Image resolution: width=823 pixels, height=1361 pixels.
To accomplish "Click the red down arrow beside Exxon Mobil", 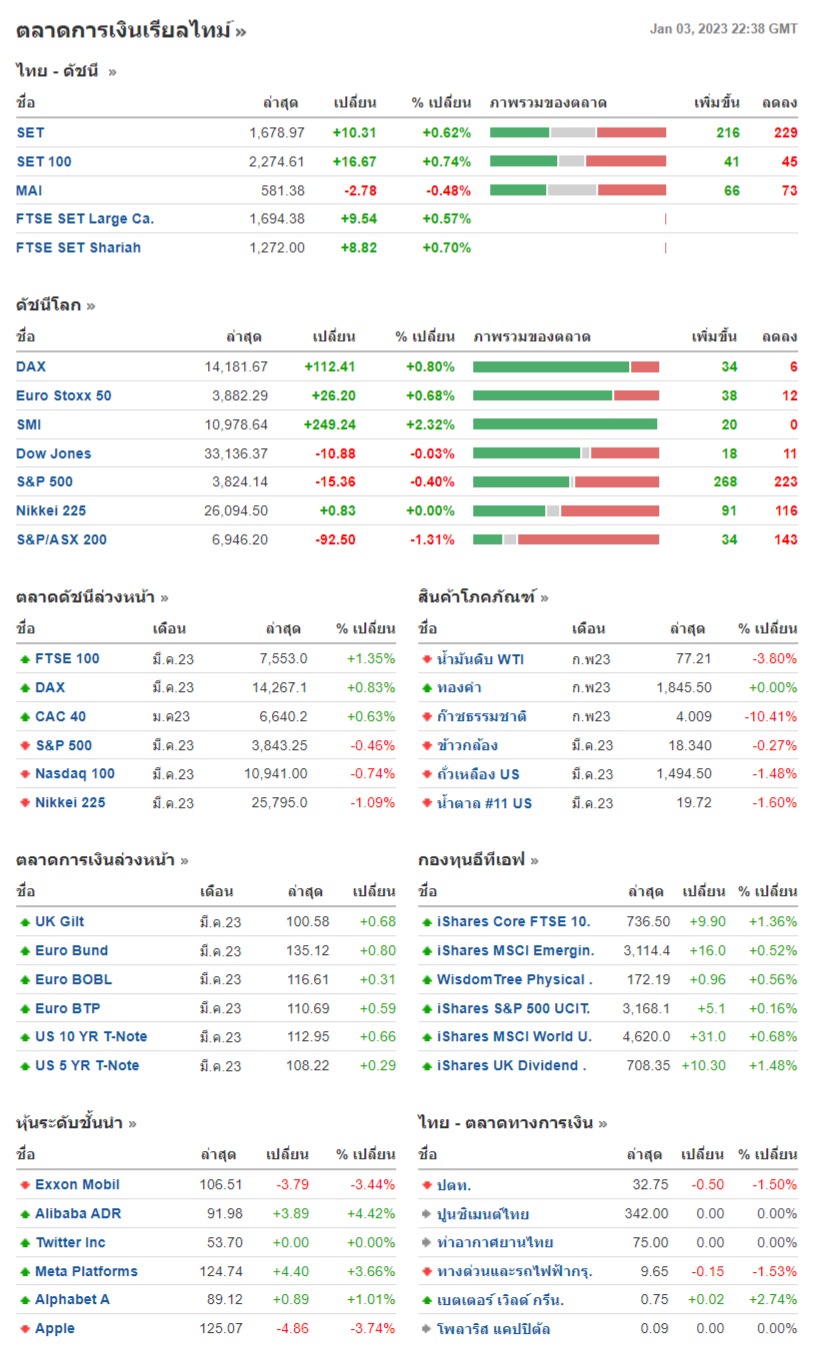I will click(x=25, y=1185).
